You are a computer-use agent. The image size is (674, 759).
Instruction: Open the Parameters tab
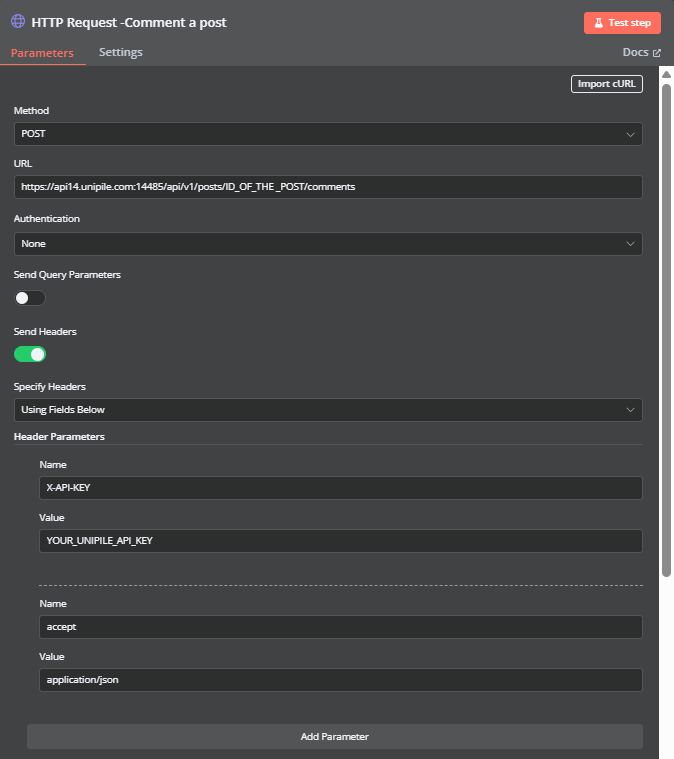[x=42, y=53]
